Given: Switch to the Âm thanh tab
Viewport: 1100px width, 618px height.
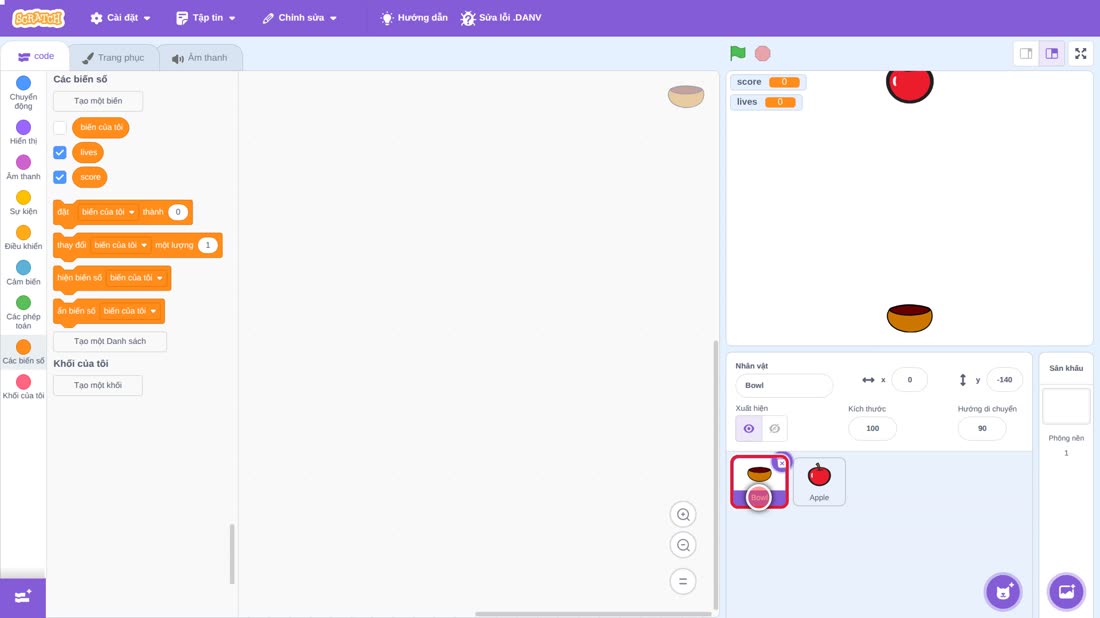Looking at the screenshot, I should (x=200, y=58).
